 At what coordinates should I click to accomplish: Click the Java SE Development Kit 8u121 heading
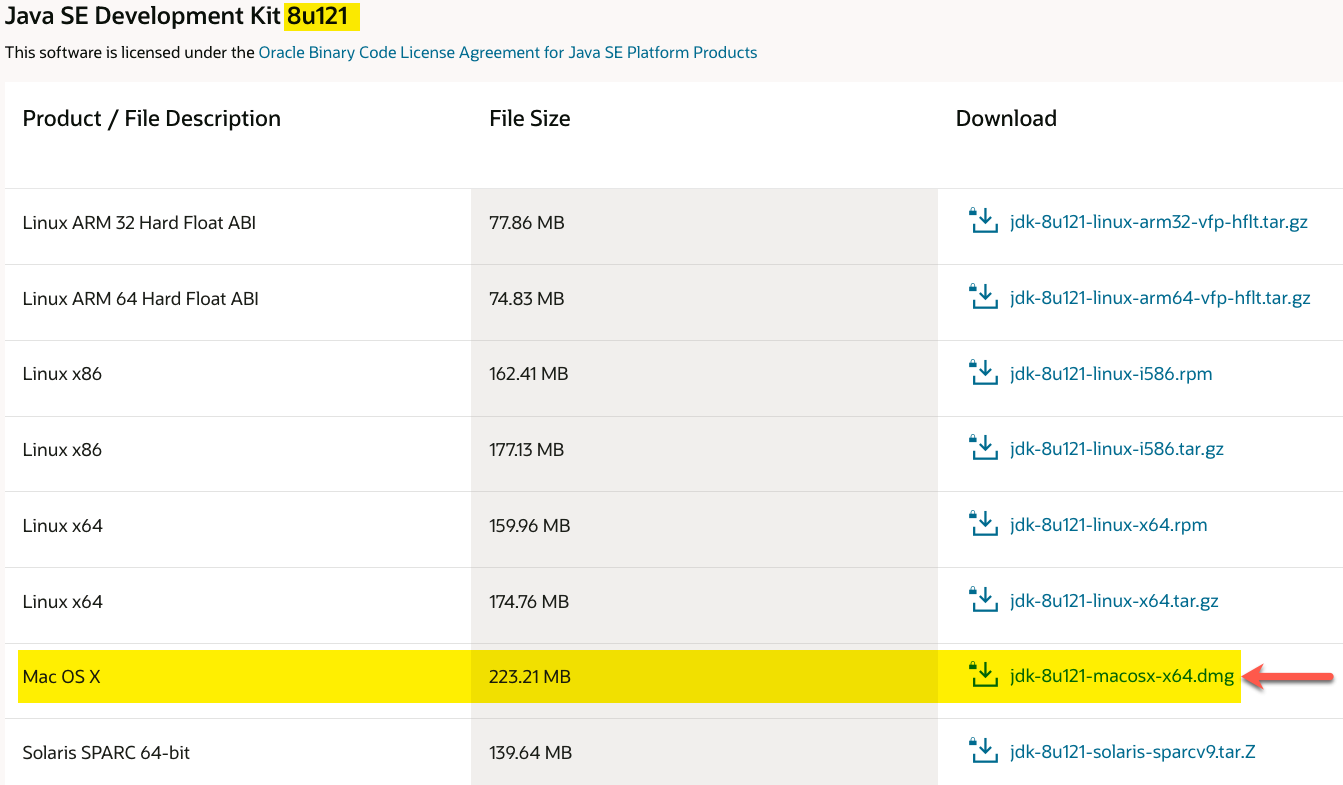click(180, 17)
